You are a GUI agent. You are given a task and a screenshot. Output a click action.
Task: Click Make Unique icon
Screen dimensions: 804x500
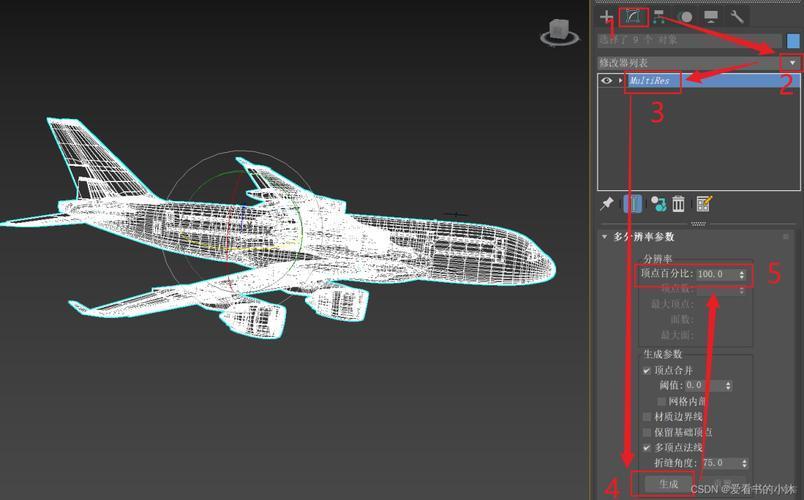click(x=658, y=203)
